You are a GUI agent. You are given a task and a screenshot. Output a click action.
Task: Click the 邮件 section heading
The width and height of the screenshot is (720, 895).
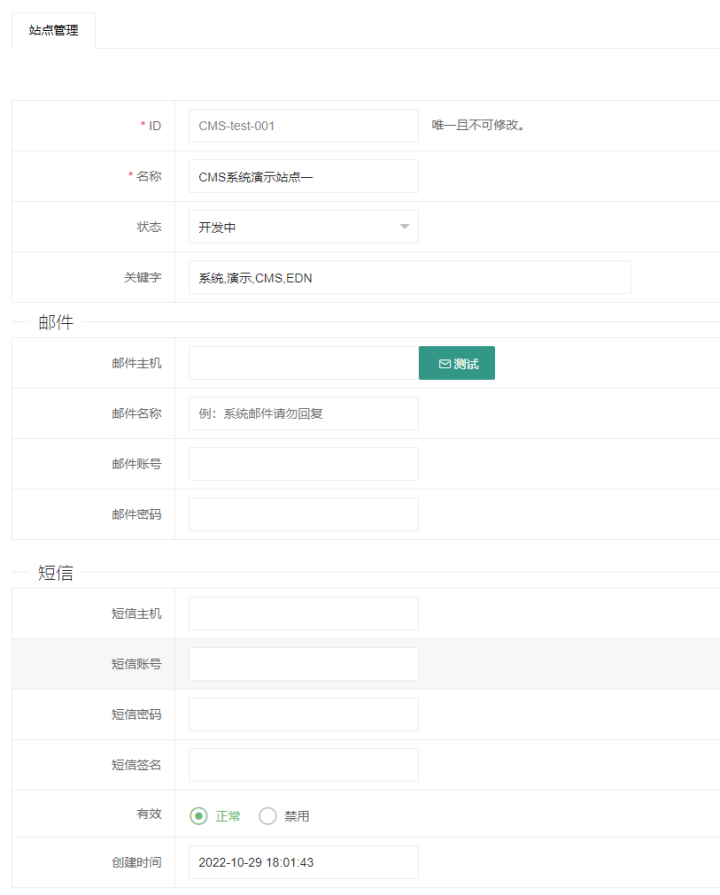click(56, 323)
